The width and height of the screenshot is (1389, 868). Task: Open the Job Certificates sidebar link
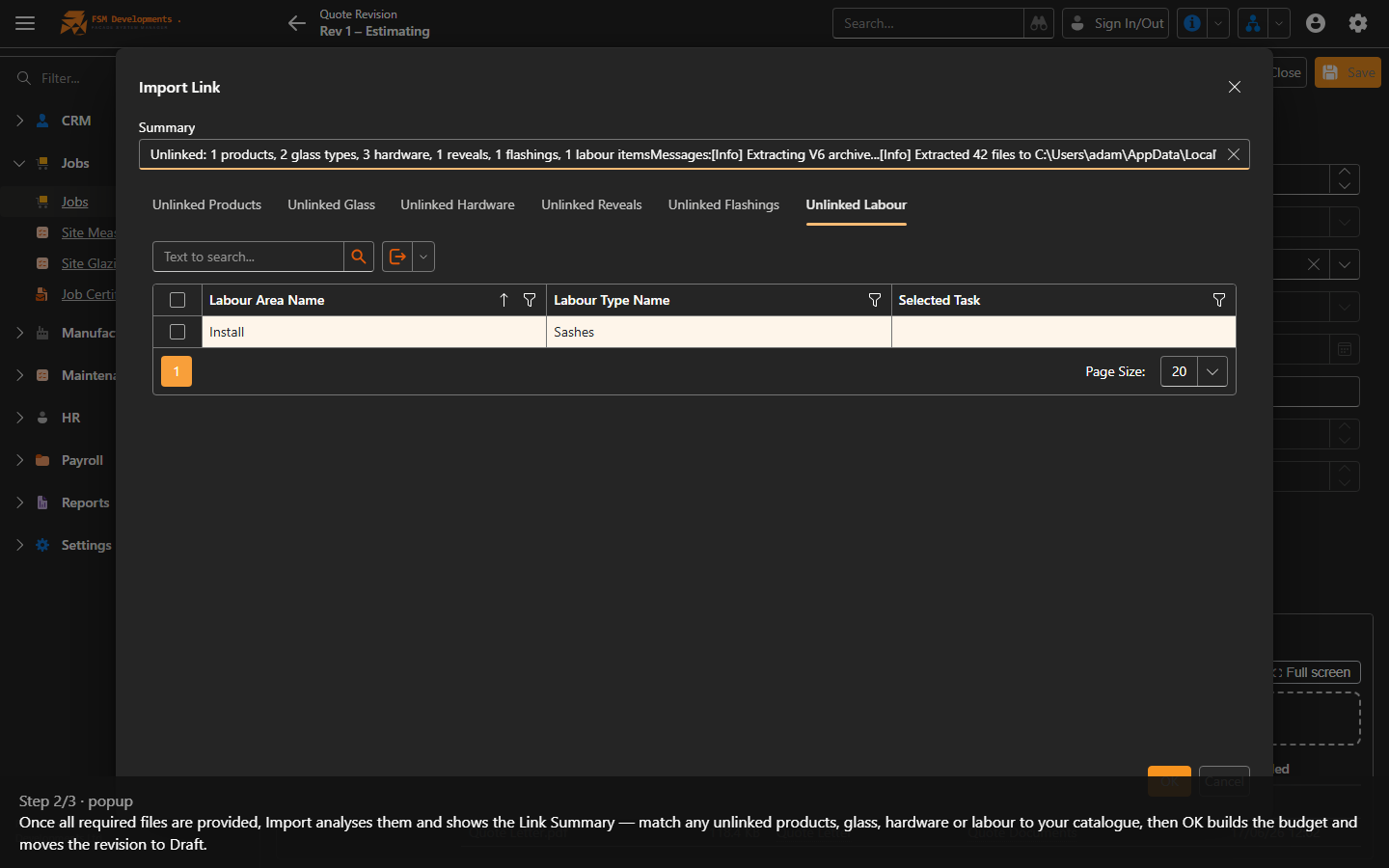pyautogui.click(x=89, y=294)
